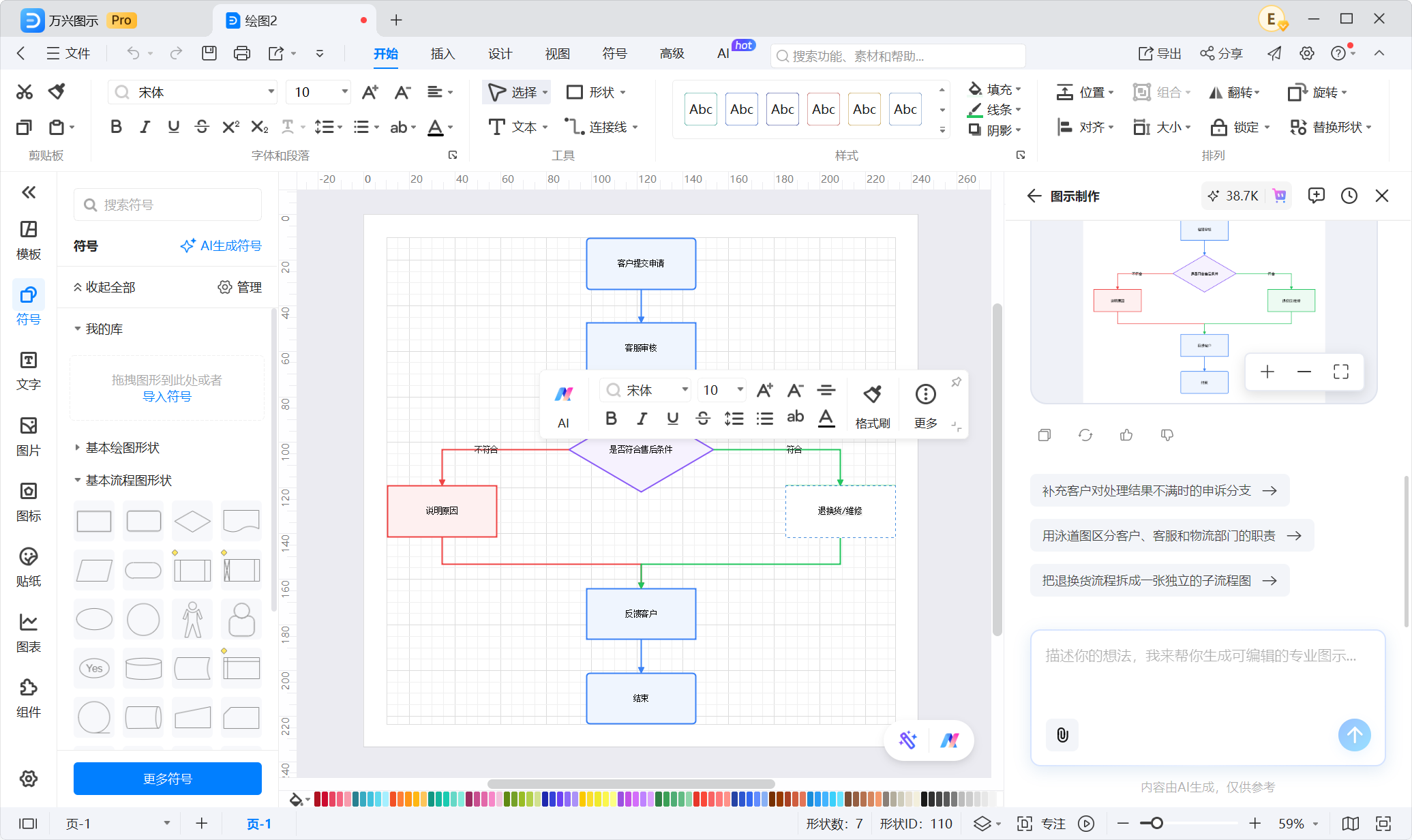Toggle strikethrough in the floating toolbar
The width and height of the screenshot is (1412, 840).
tap(703, 418)
